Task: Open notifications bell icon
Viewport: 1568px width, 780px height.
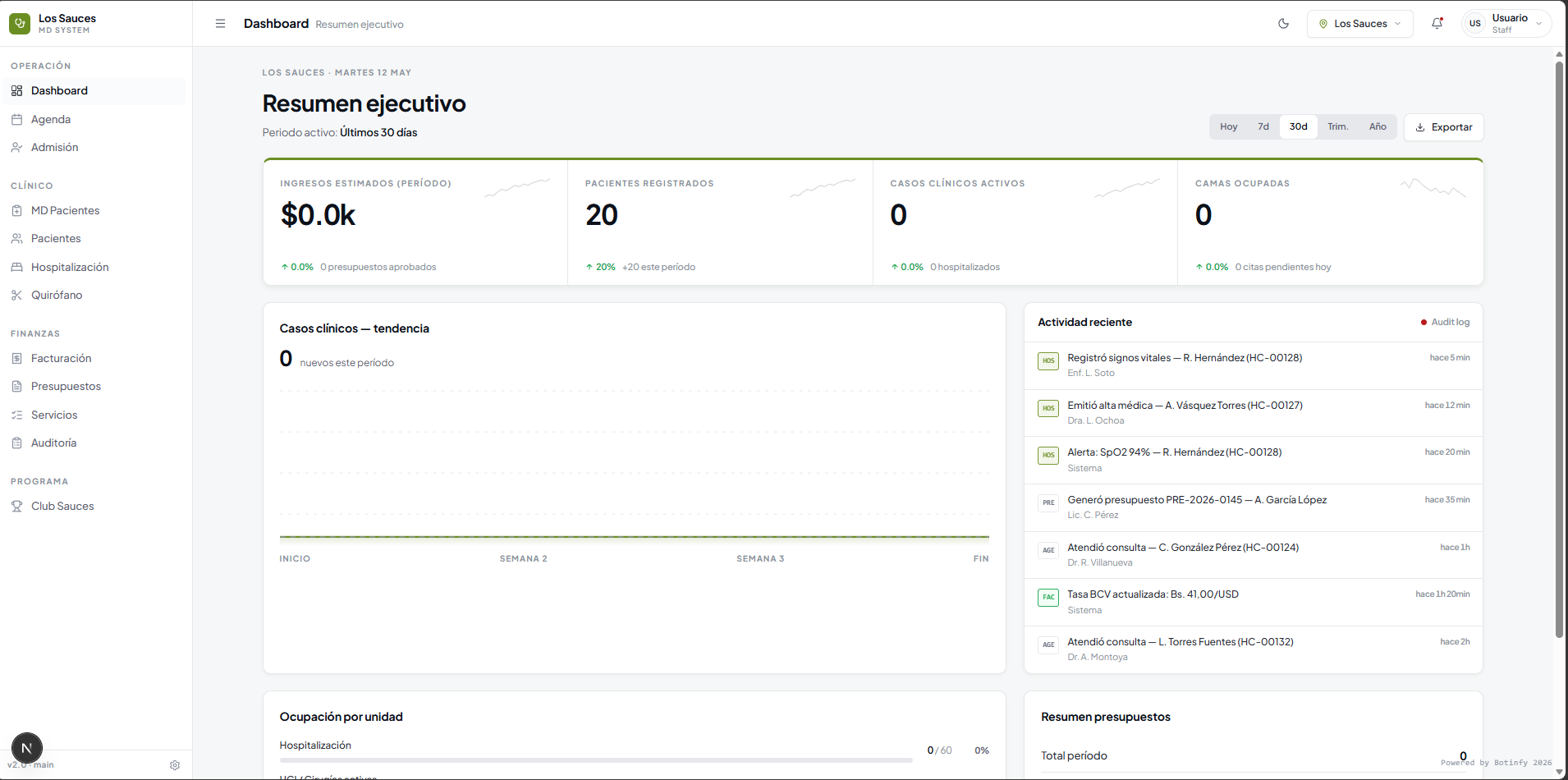Action: [x=1437, y=24]
